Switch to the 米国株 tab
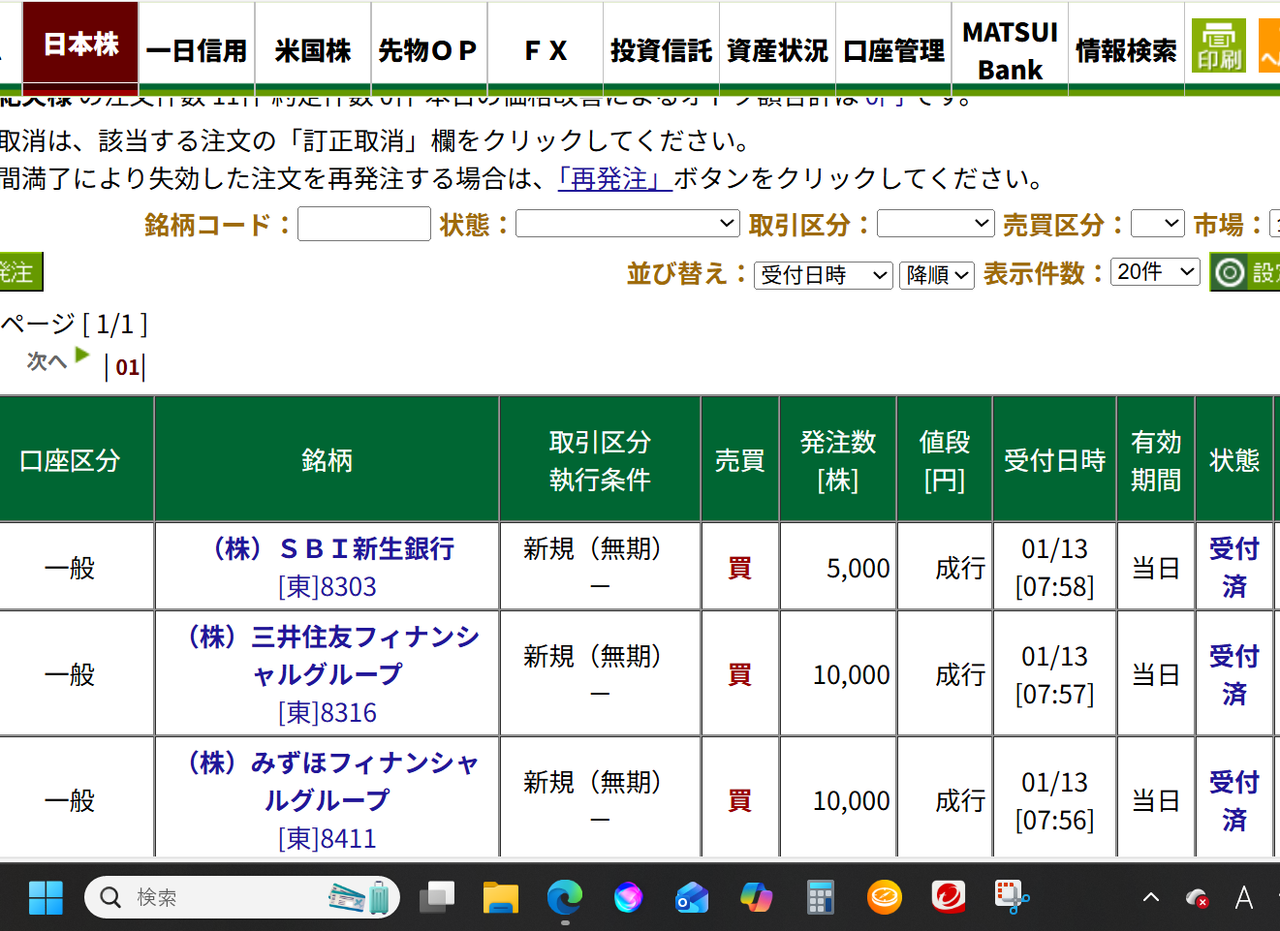Viewport: 1280px width, 931px height. (x=312, y=44)
